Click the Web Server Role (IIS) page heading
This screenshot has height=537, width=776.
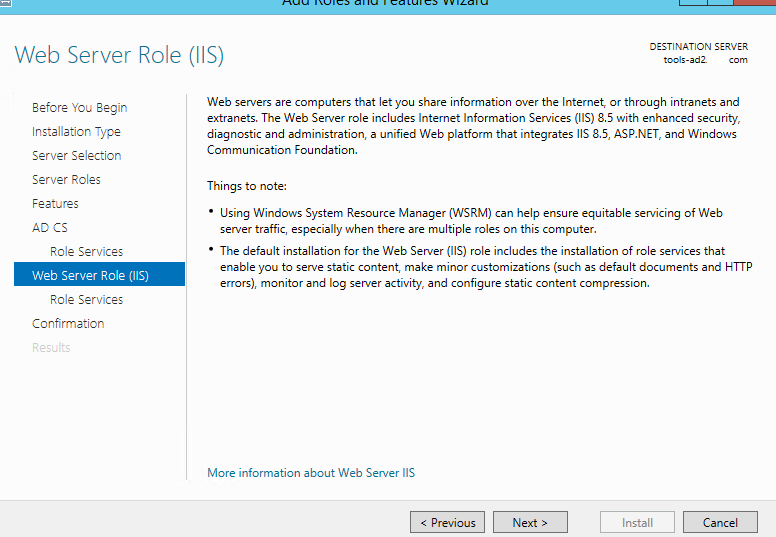coord(119,55)
